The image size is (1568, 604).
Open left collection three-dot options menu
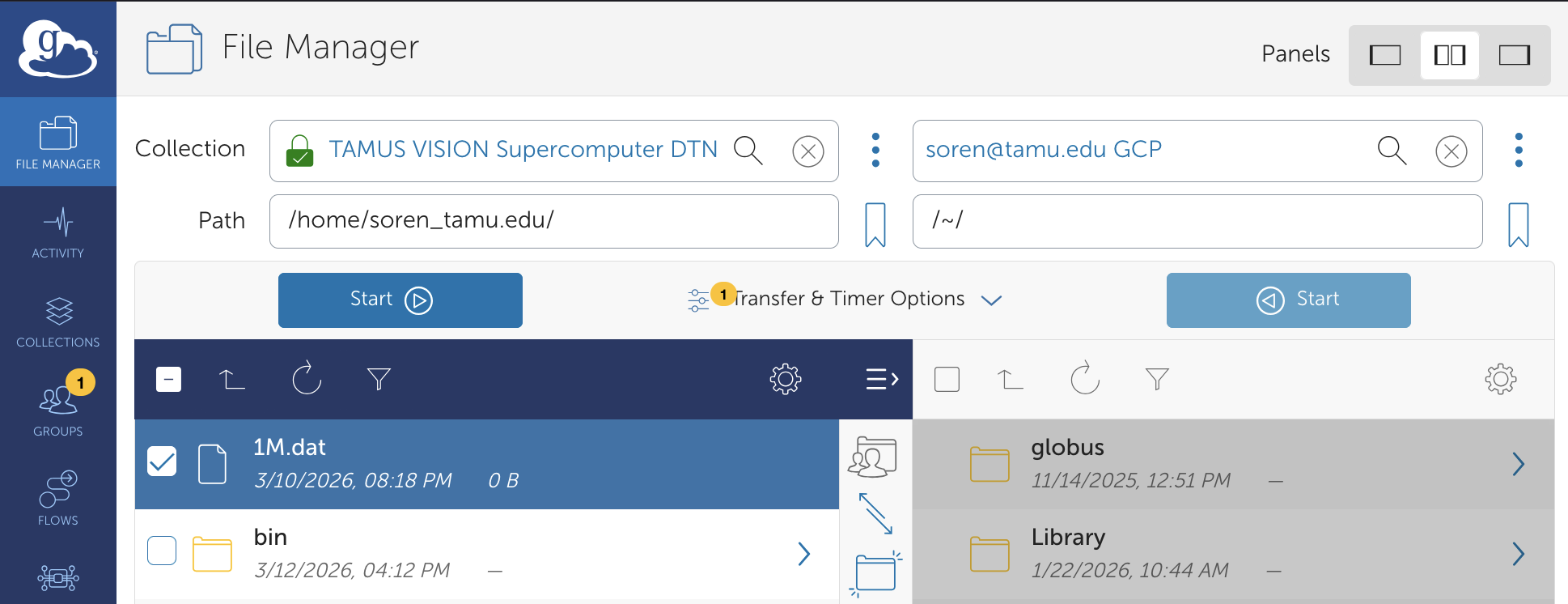click(875, 151)
